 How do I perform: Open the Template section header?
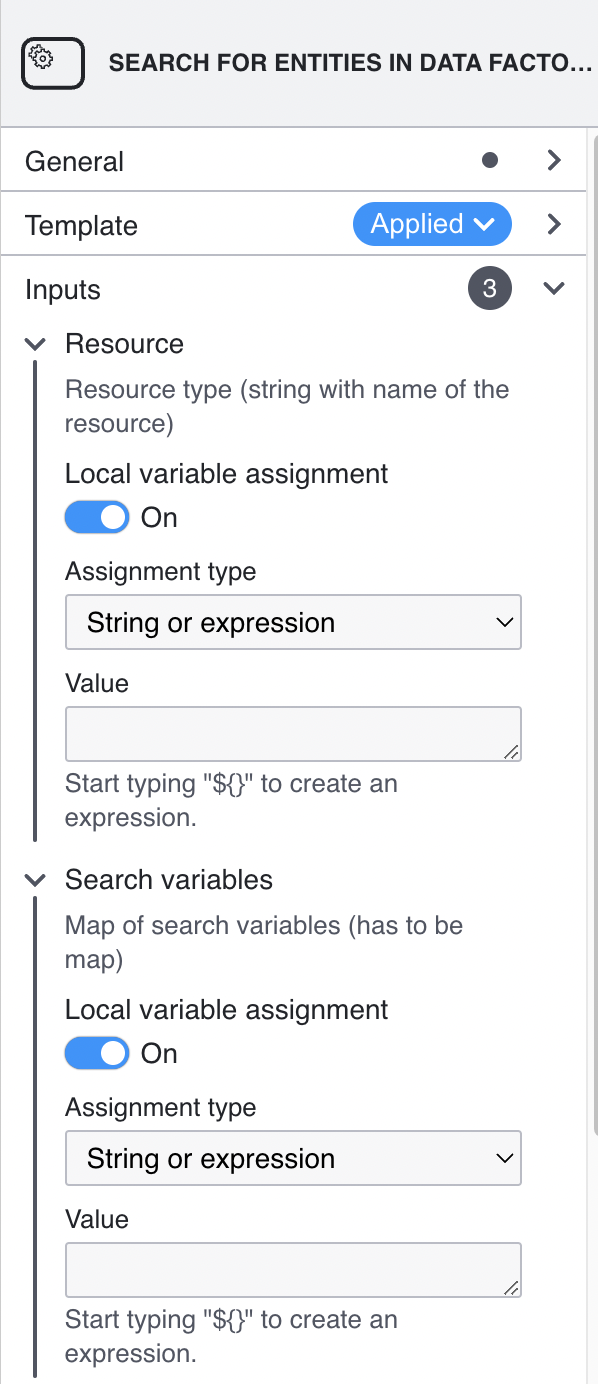click(293, 224)
